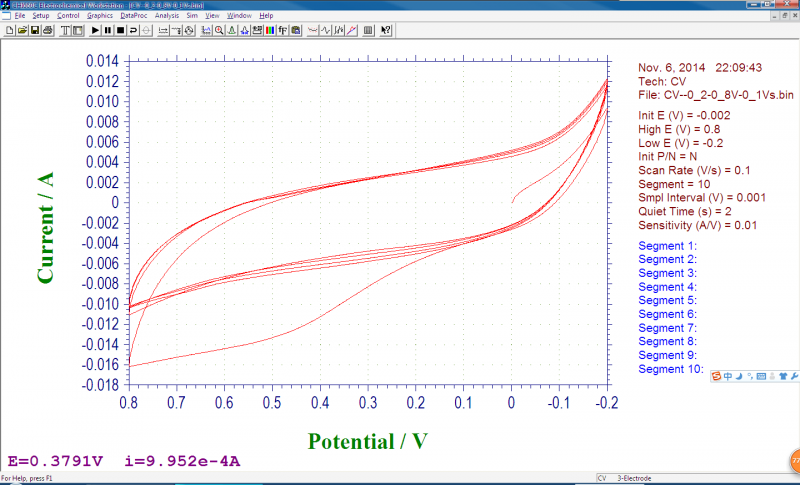Open a file using folder icon
The height and width of the screenshot is (485, 800).
22,31
